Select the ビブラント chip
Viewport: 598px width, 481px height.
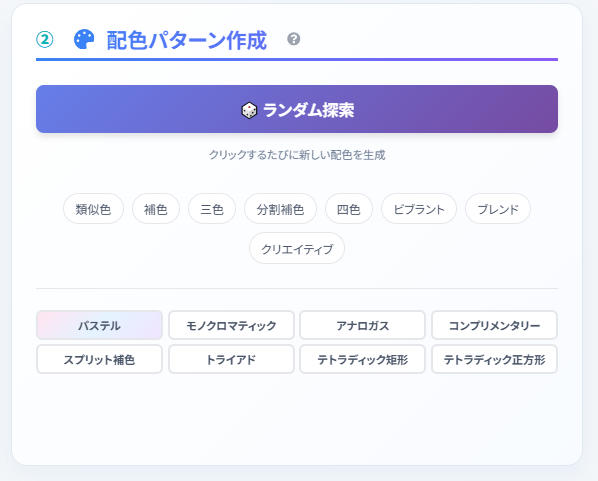click(x=419, y=209)
